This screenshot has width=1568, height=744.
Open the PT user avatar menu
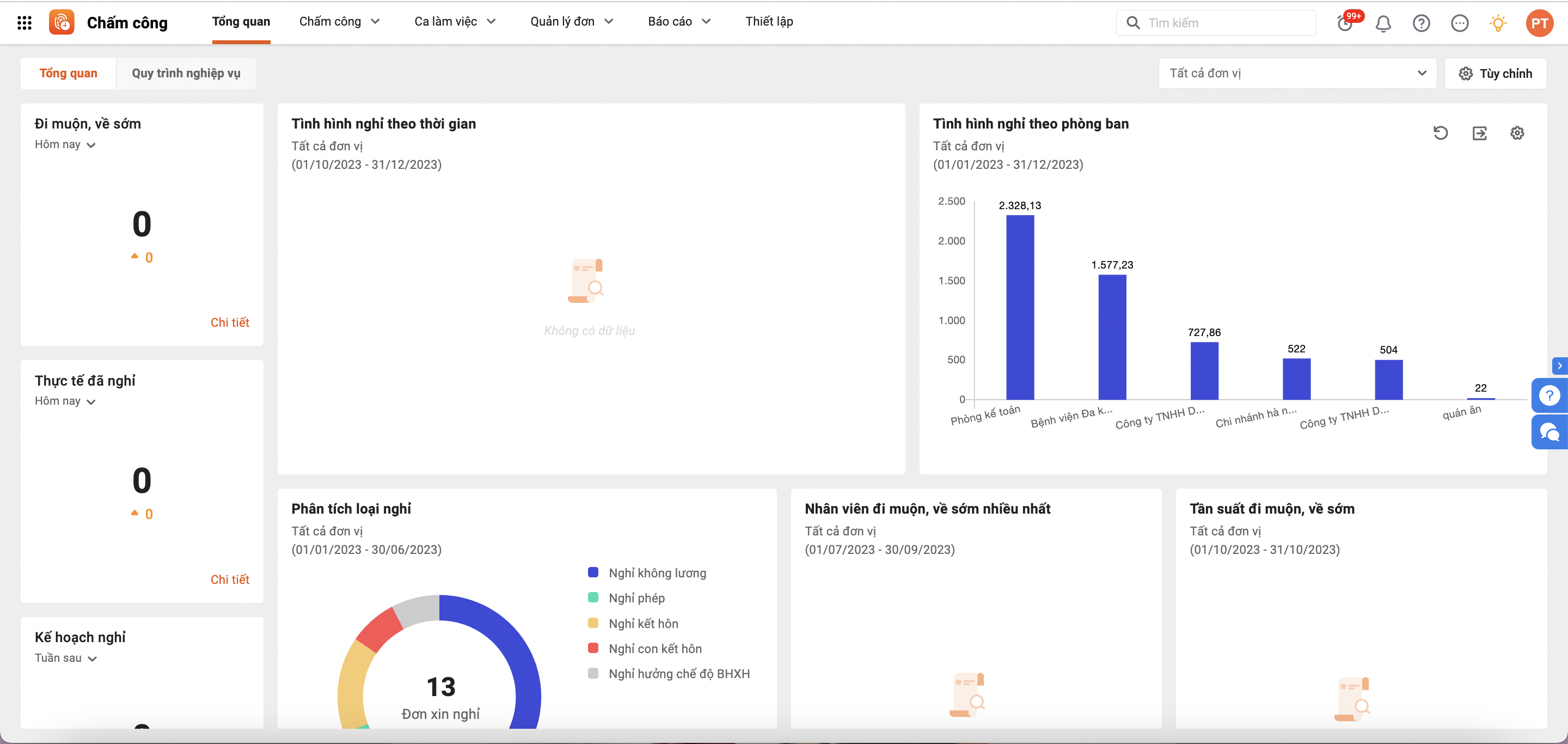[1539, 23]
